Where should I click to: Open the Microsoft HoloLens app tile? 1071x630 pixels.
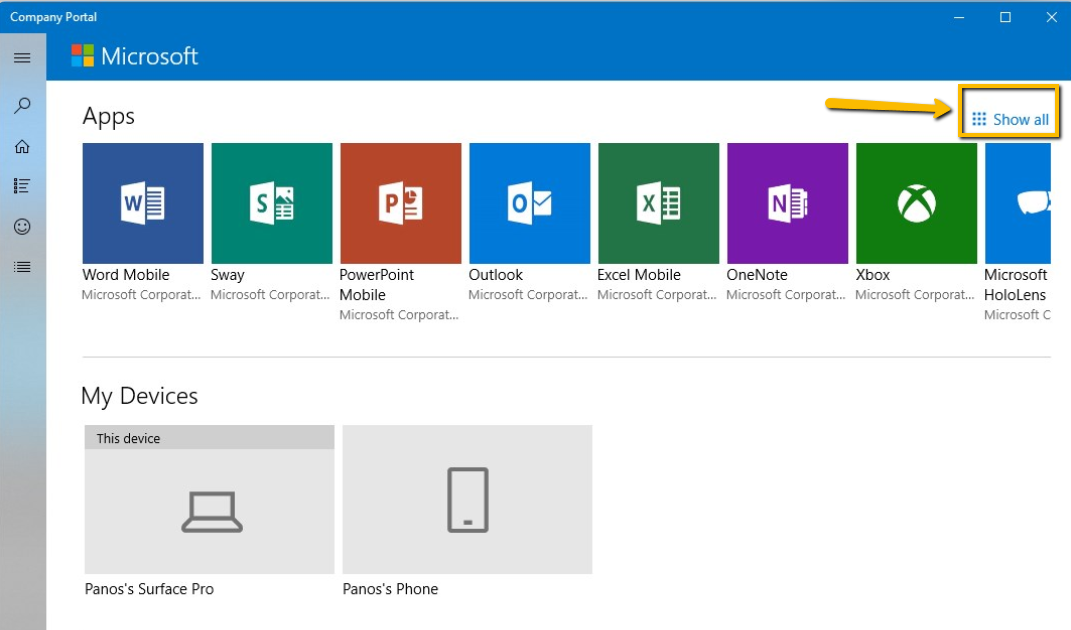tap(1018, 203)
